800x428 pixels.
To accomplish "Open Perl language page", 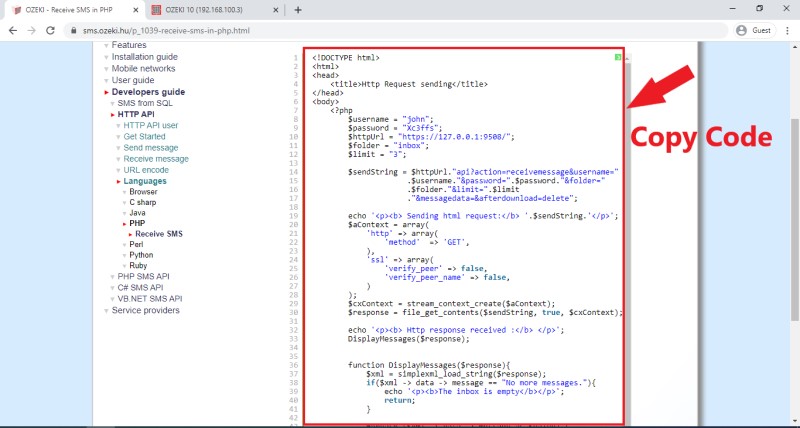I will tap(136, 244).
